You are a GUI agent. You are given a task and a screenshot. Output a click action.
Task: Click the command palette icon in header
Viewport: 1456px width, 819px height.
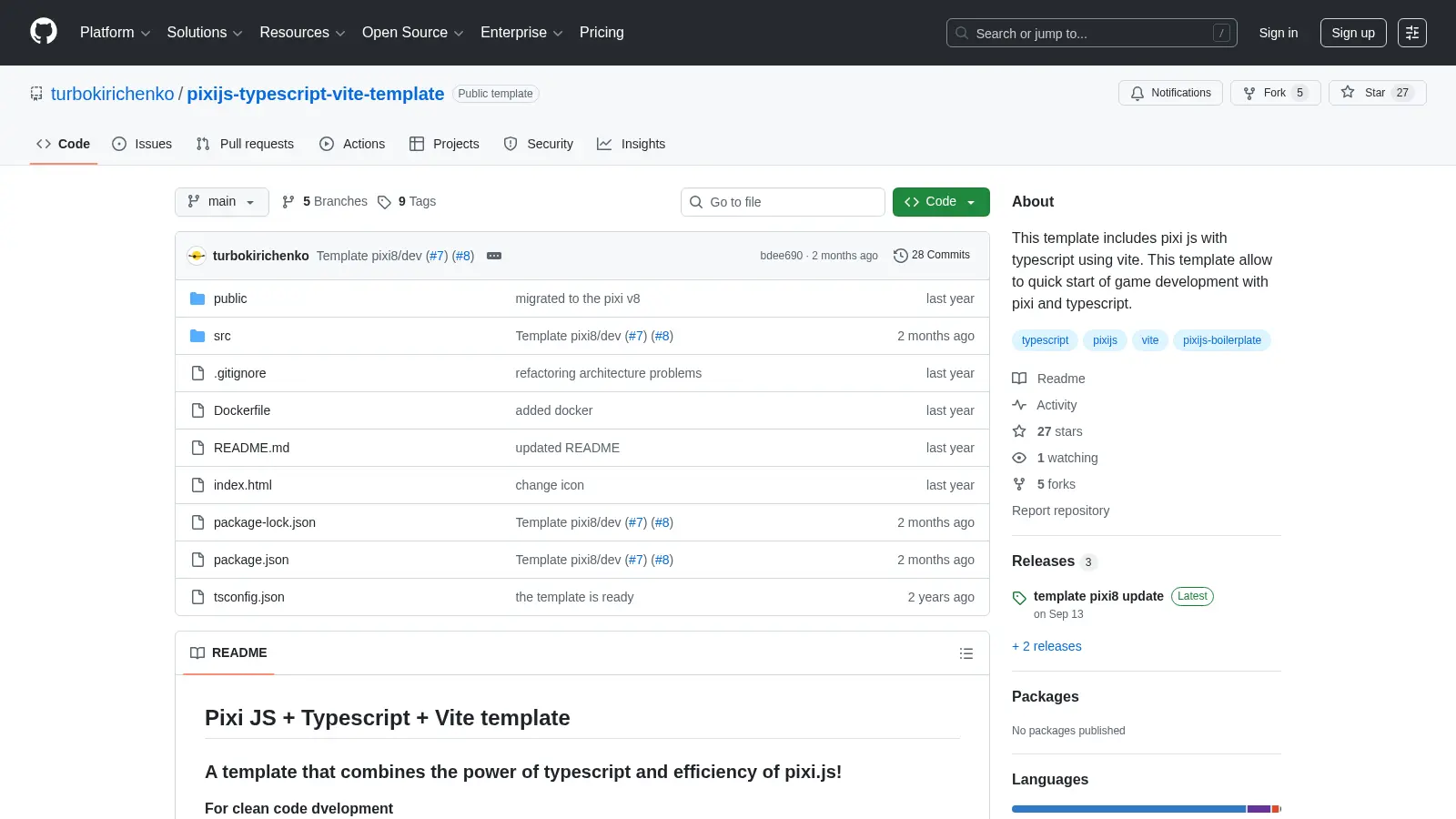click(1412, 33)
